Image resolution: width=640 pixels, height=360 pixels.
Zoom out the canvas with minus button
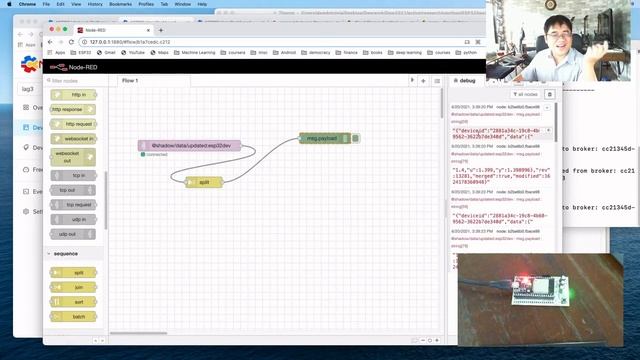tap(423, 340)
